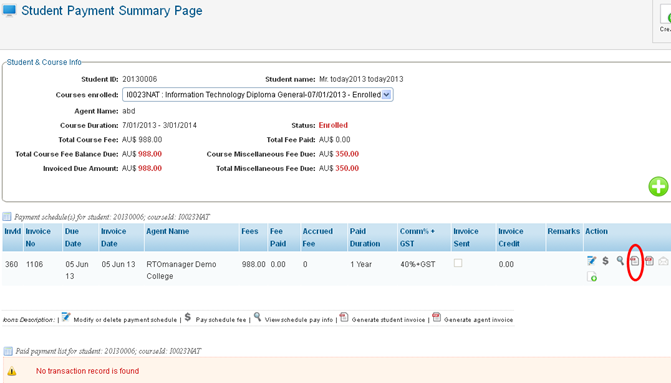
Task: Click the table icon beside Payment schedule(s) heading
Action: click(x=7, y=217)
